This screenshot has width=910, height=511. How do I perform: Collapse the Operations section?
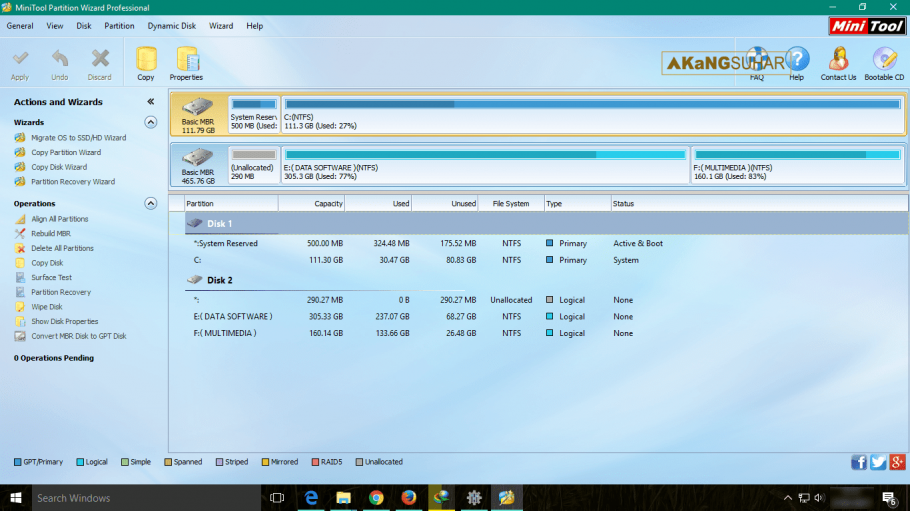151,203
